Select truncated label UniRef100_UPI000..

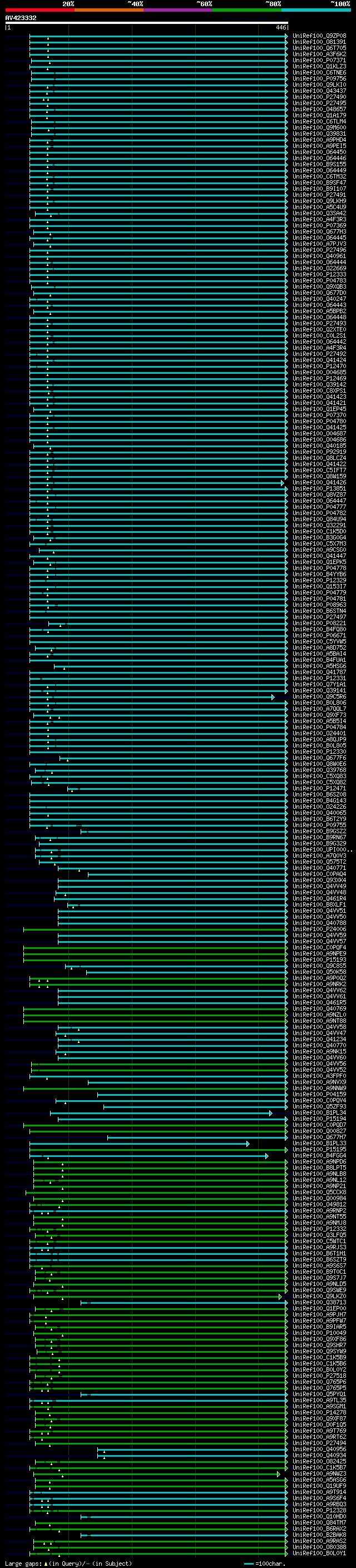click(x=322, y=849)
